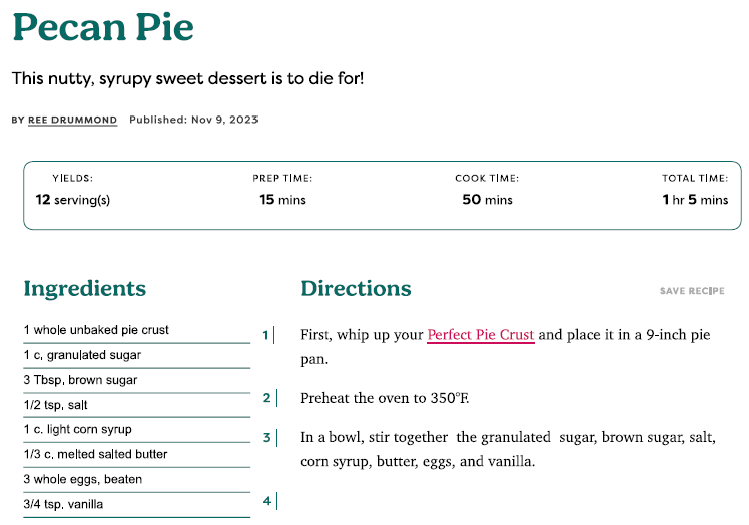Click the step 2 number marker
Image resolution: width=749 pixels, height=525 pixels.
(x=267, y=398)
